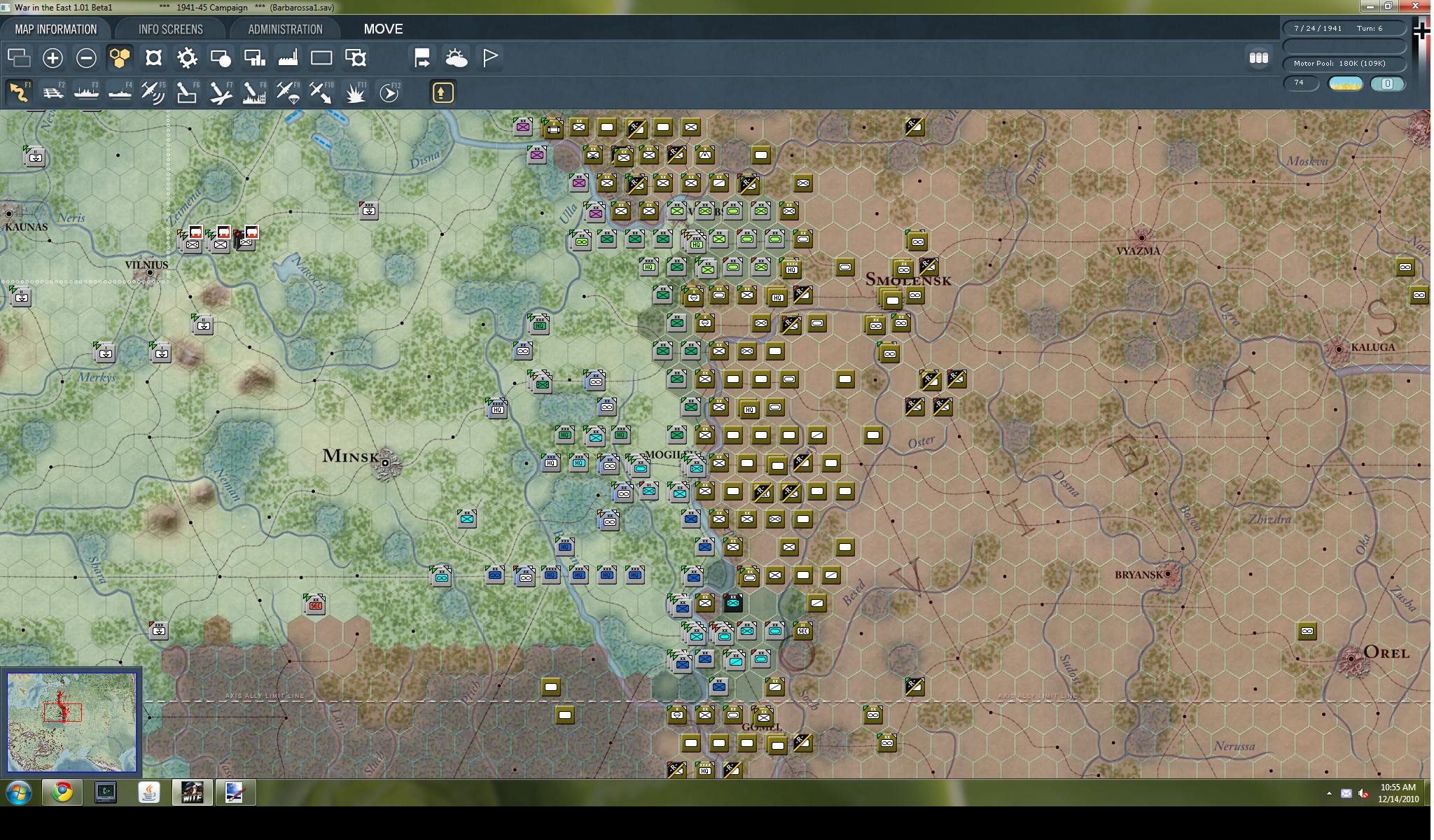Select the F10 air transfer mode
This screenshot has height=840, width=1434.
click(321, 92)
